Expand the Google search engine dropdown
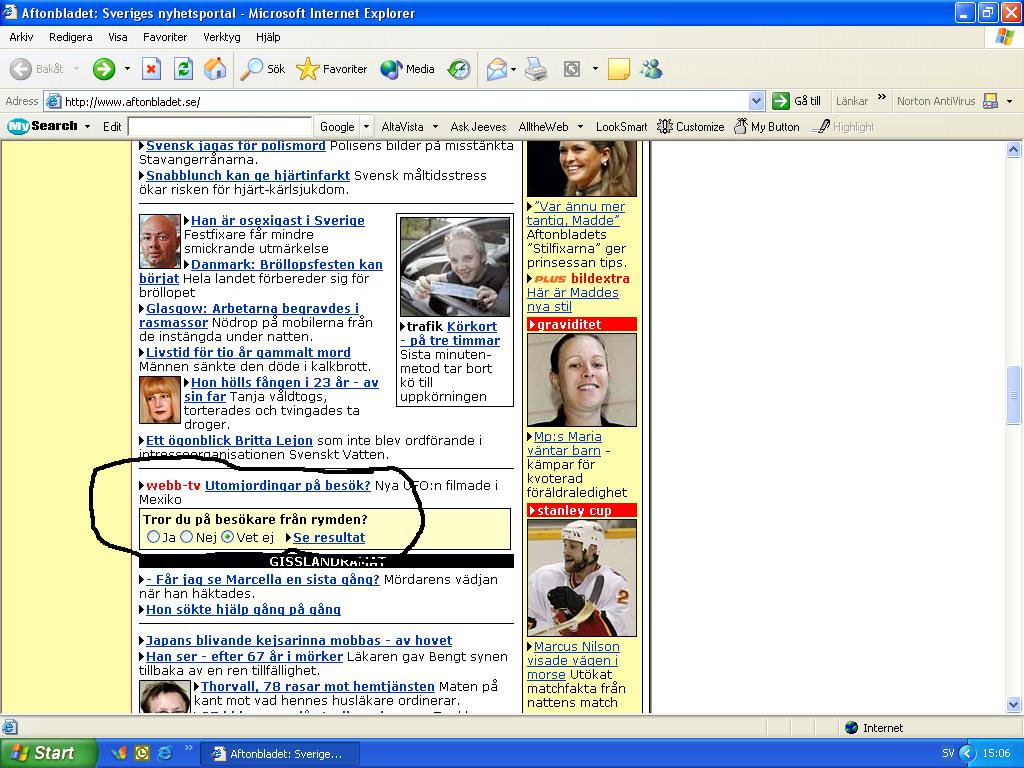Viewport: 1024px width, 768px height. tap(366, 127)
